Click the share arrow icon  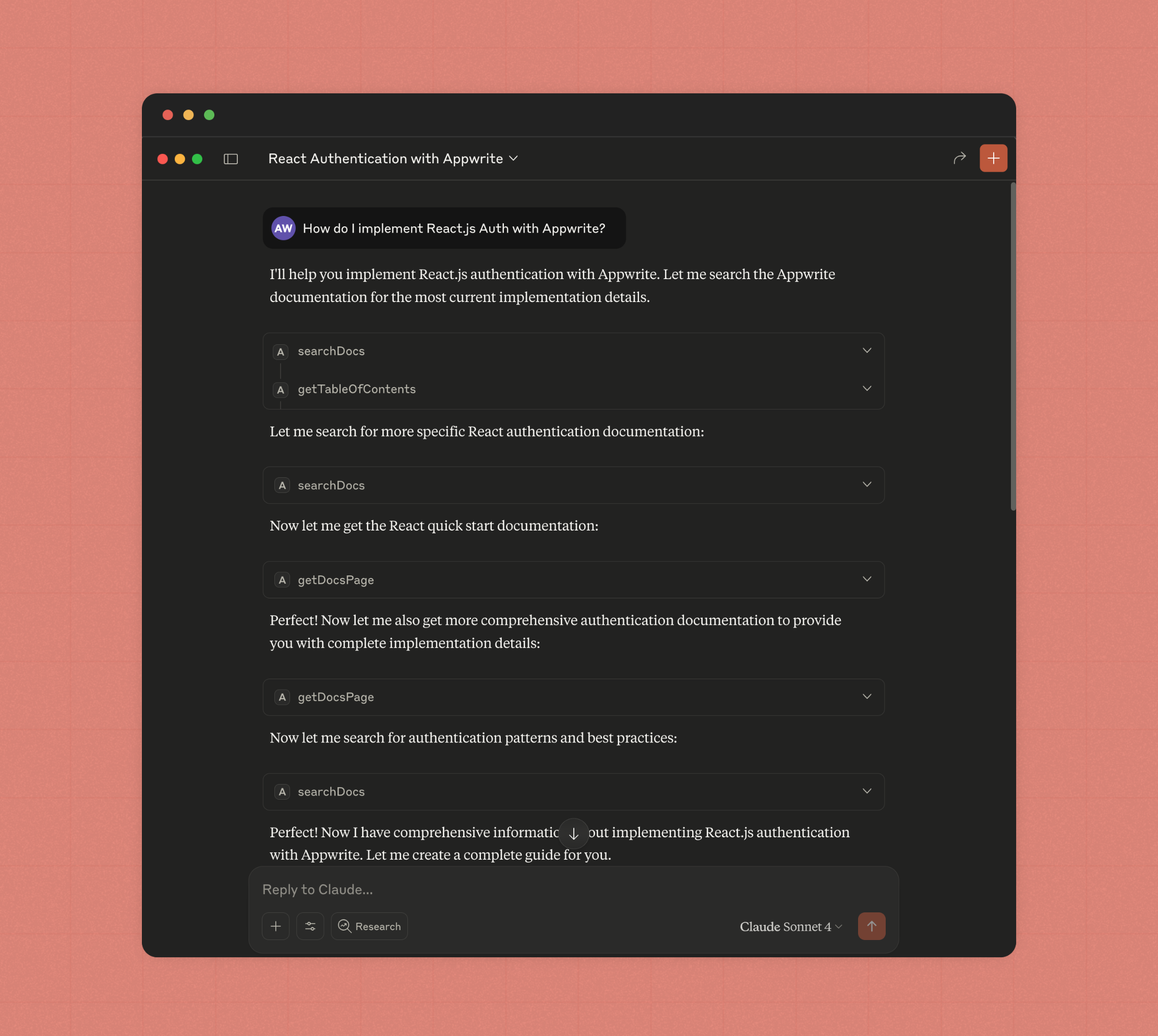coord(959,158)
